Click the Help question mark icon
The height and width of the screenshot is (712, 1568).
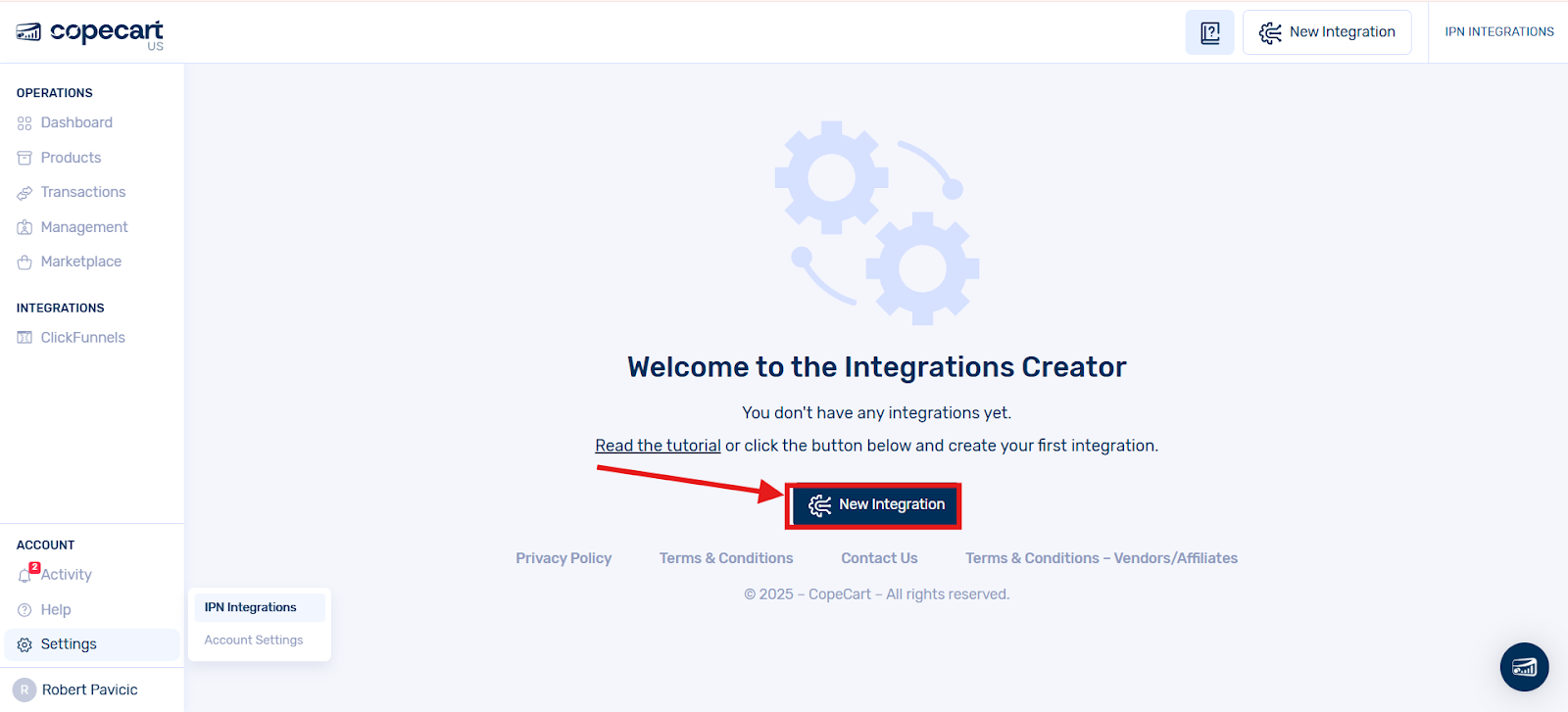(24, 610)
